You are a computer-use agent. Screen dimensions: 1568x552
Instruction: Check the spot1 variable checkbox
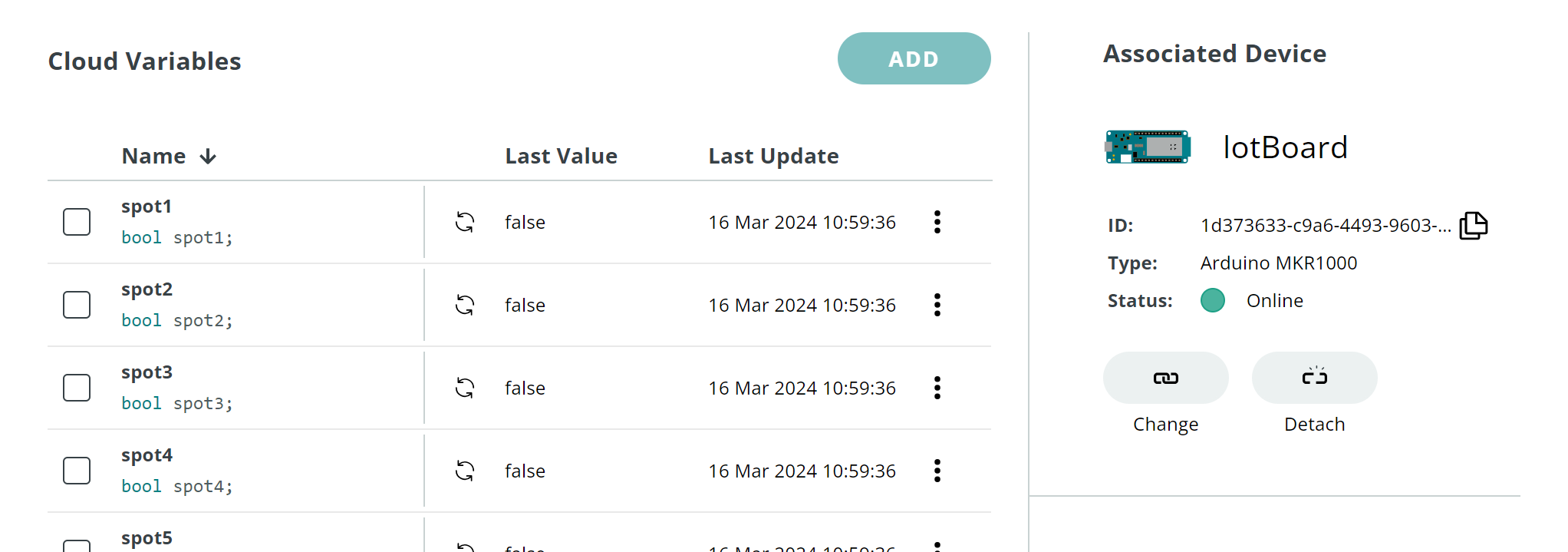pyautogui.click(x=77, y=222)
